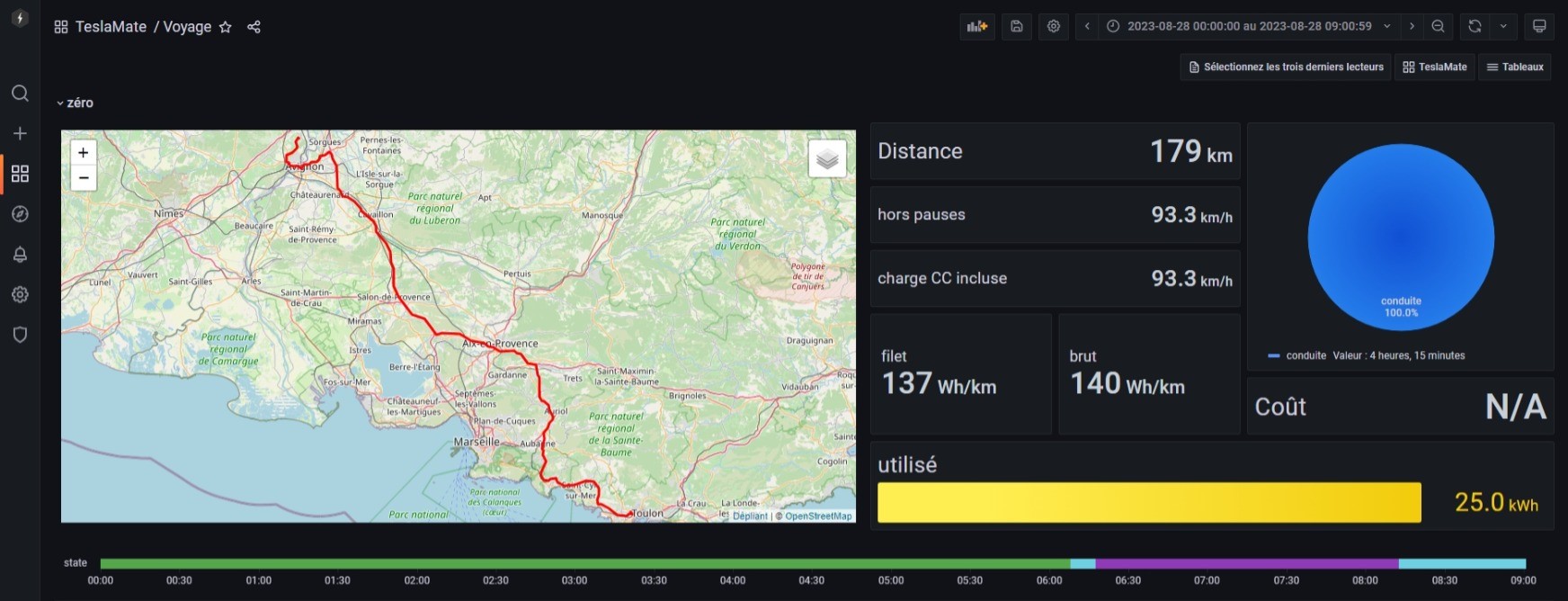Viewport: 1568px width, 601px height.
Task: Click the Add panel chart icon
Action: pyautogui.click(x=977, y=26)
